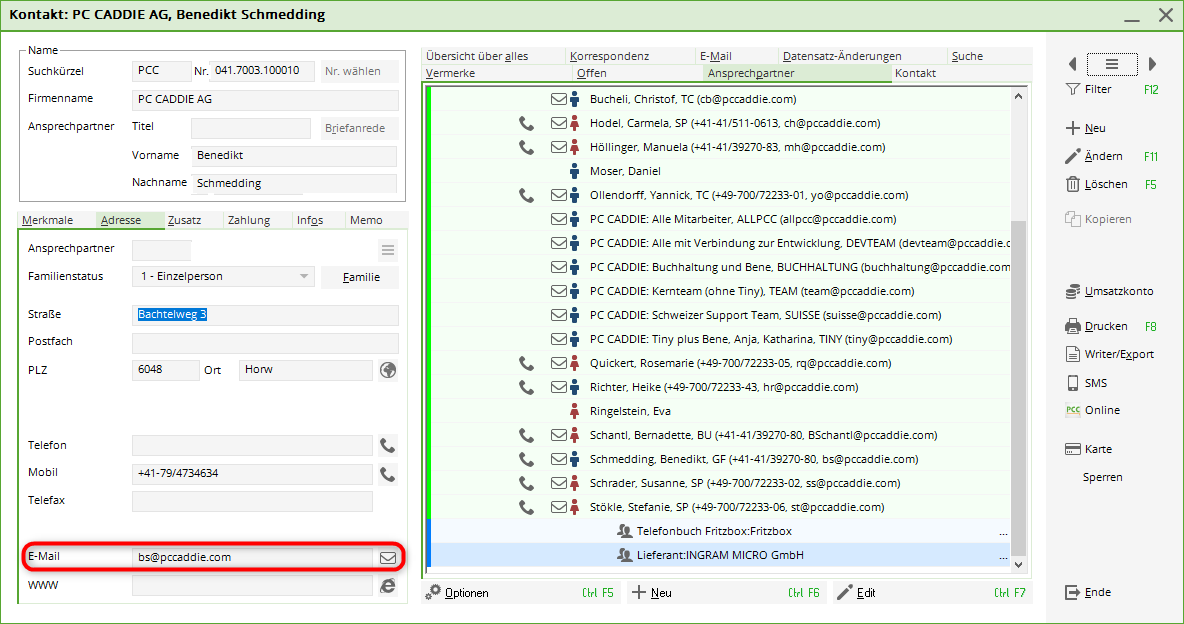Click the envelope icon beside E-Mail field
This screenshot has width=1184, height=624.
388,558
